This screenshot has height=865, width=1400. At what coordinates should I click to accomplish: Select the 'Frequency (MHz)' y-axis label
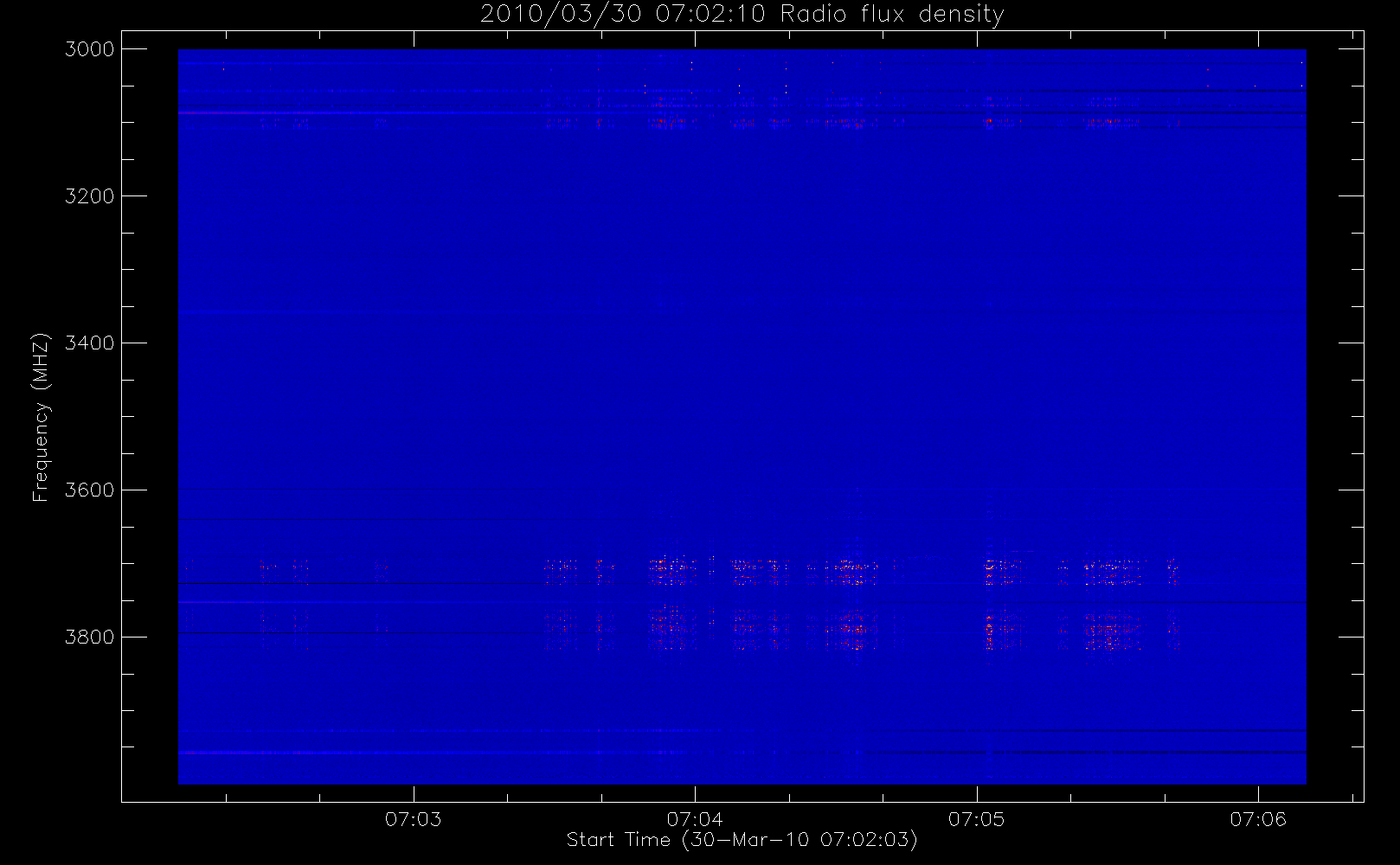(41, 417)
